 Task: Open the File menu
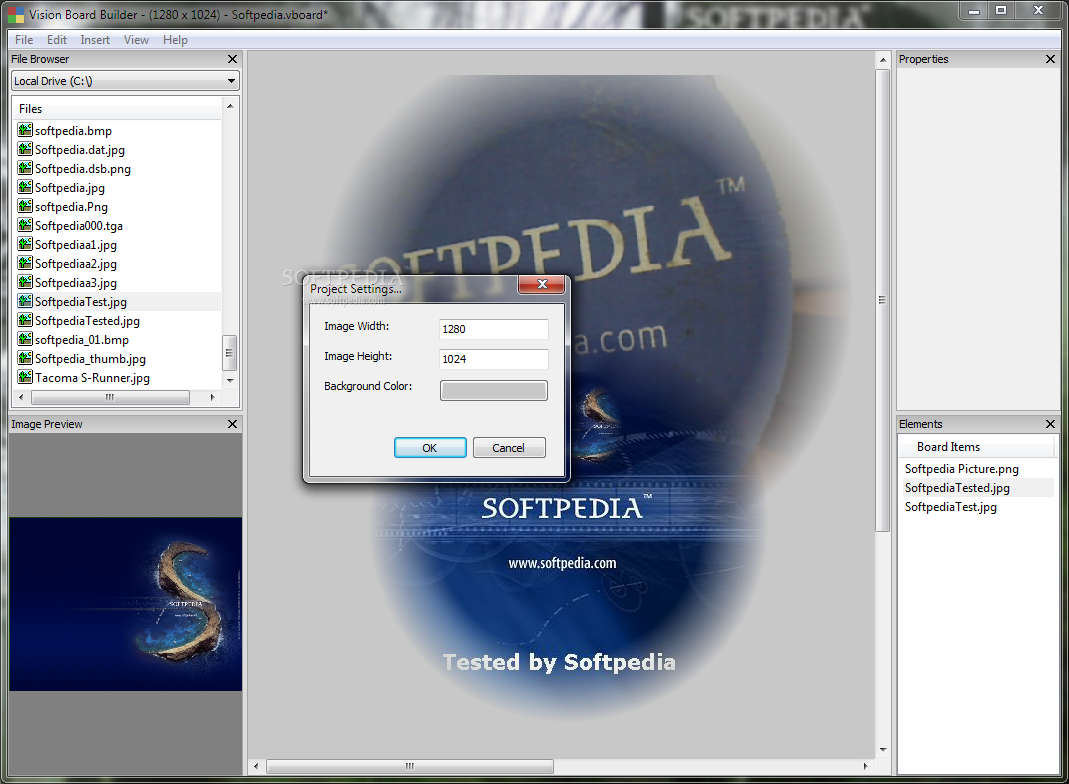click(x=24, y=40)
